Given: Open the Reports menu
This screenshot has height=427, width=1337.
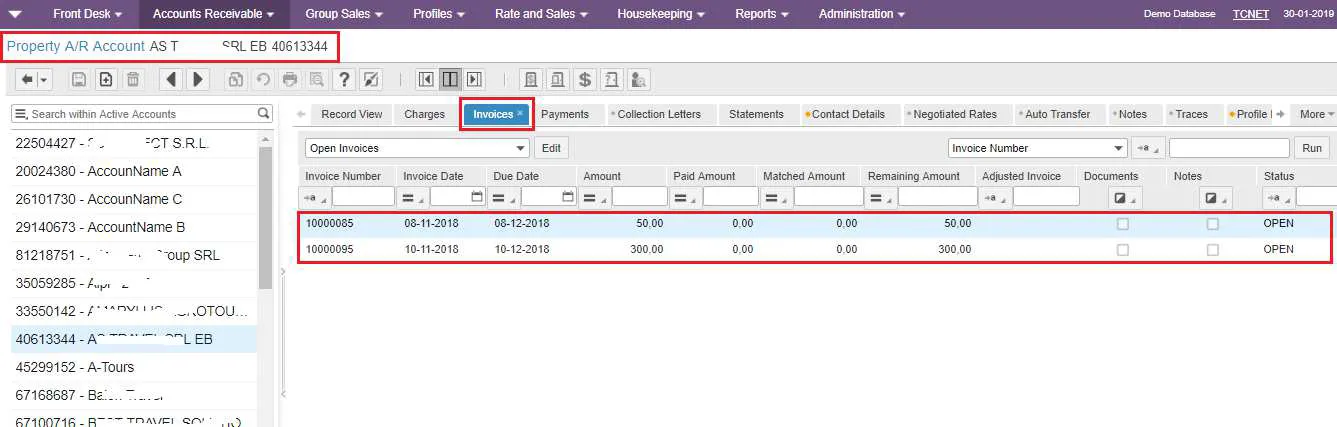Looking at the screenshot, I should tap(762, 14).
